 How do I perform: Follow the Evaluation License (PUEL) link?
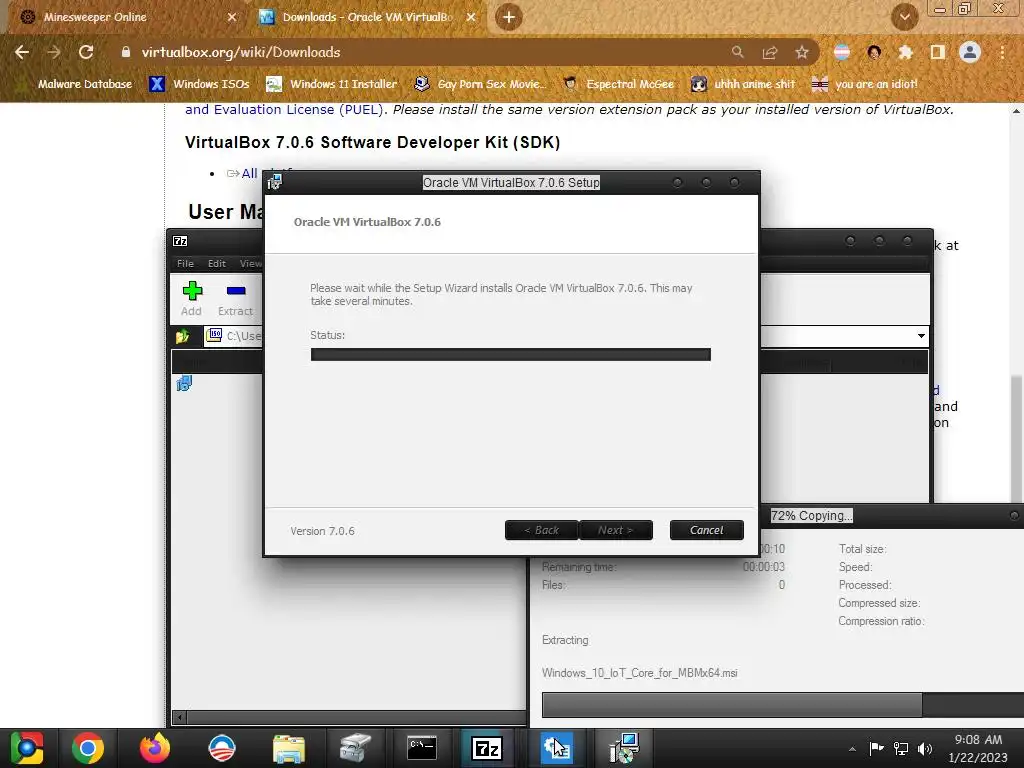(x=284, y=110)
